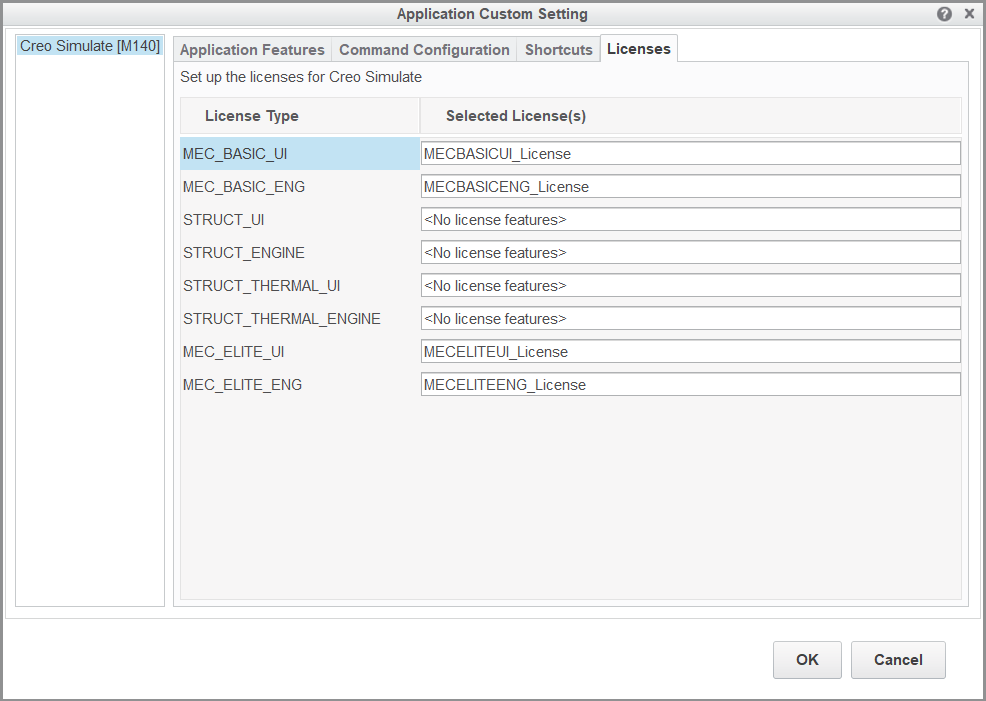This screenshot has height=701, width=986.
Task: Open the Command Configuration tab
Action: (422, 49)
